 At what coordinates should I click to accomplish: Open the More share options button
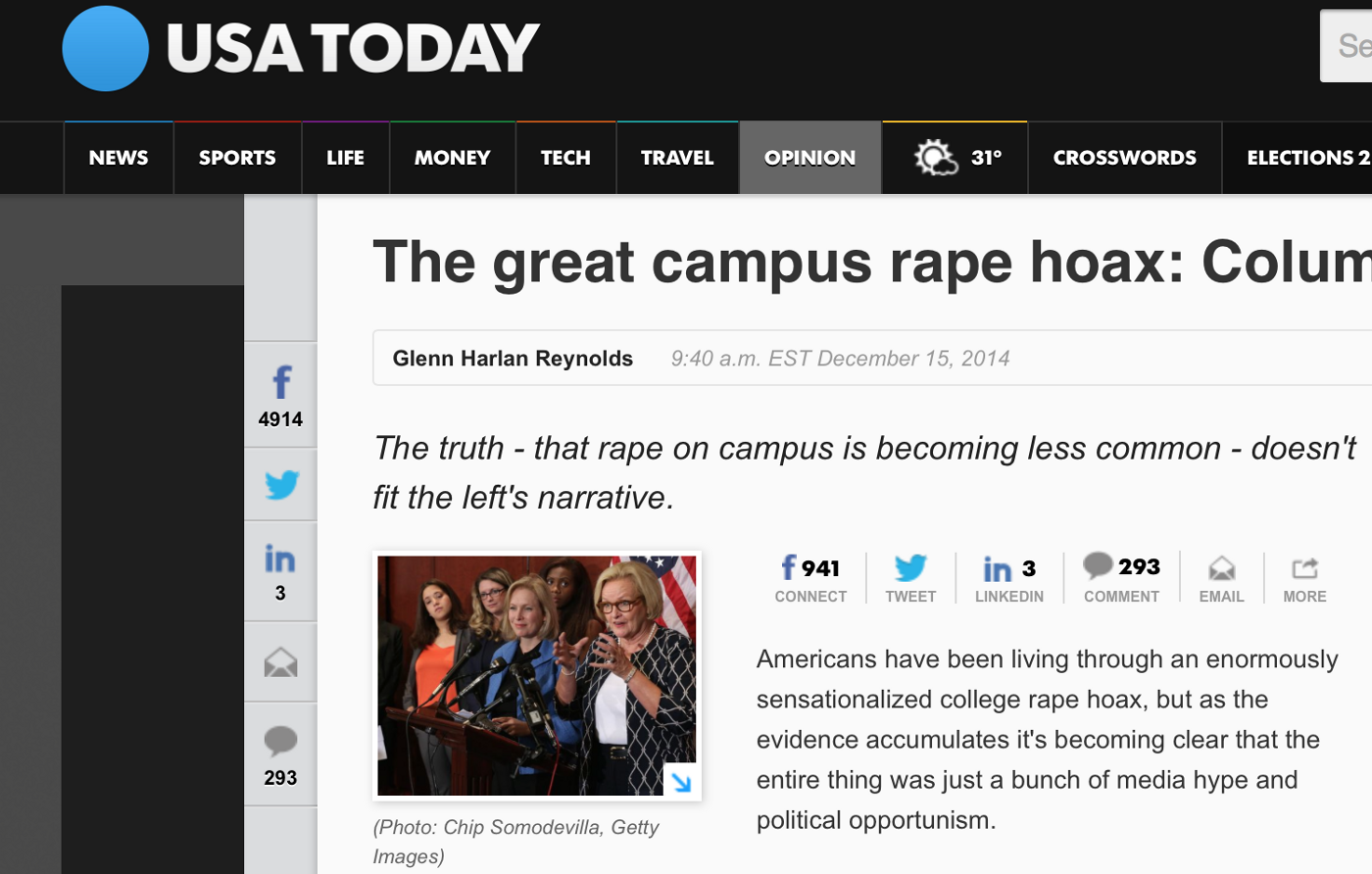pos(1304,578)
